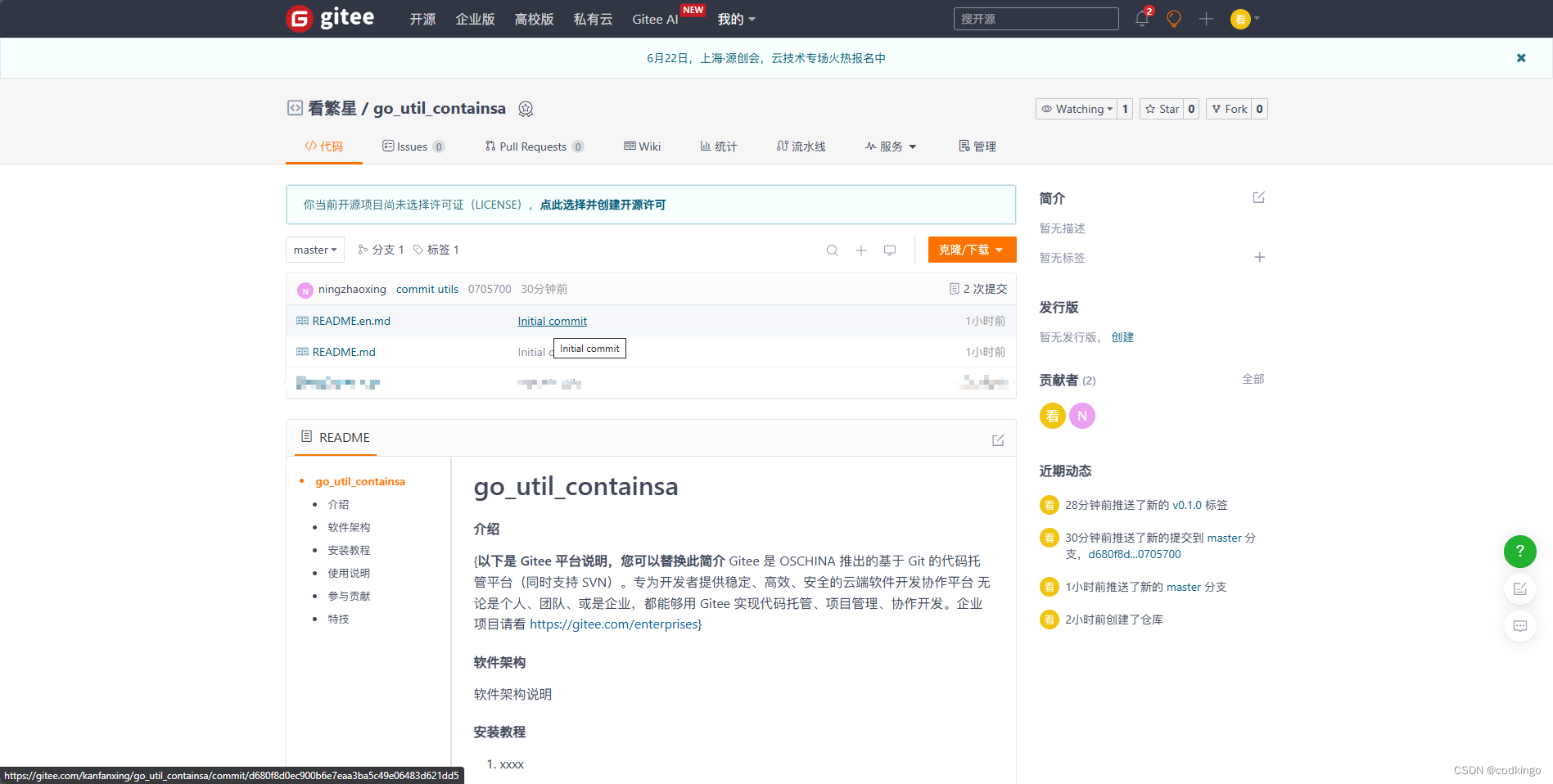Click the repository badge icon next to title

[526, 109]
